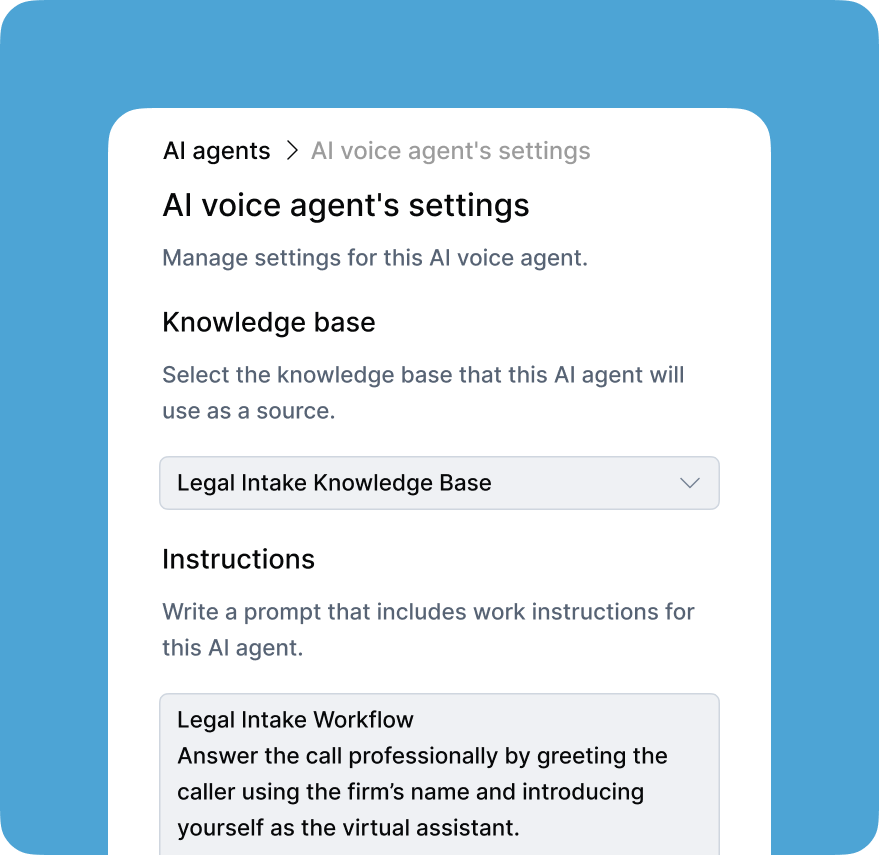Select the AI voice agent's settings breadcrumb
This screenshot has width=879, height=855.
click(x=450, y=150)
